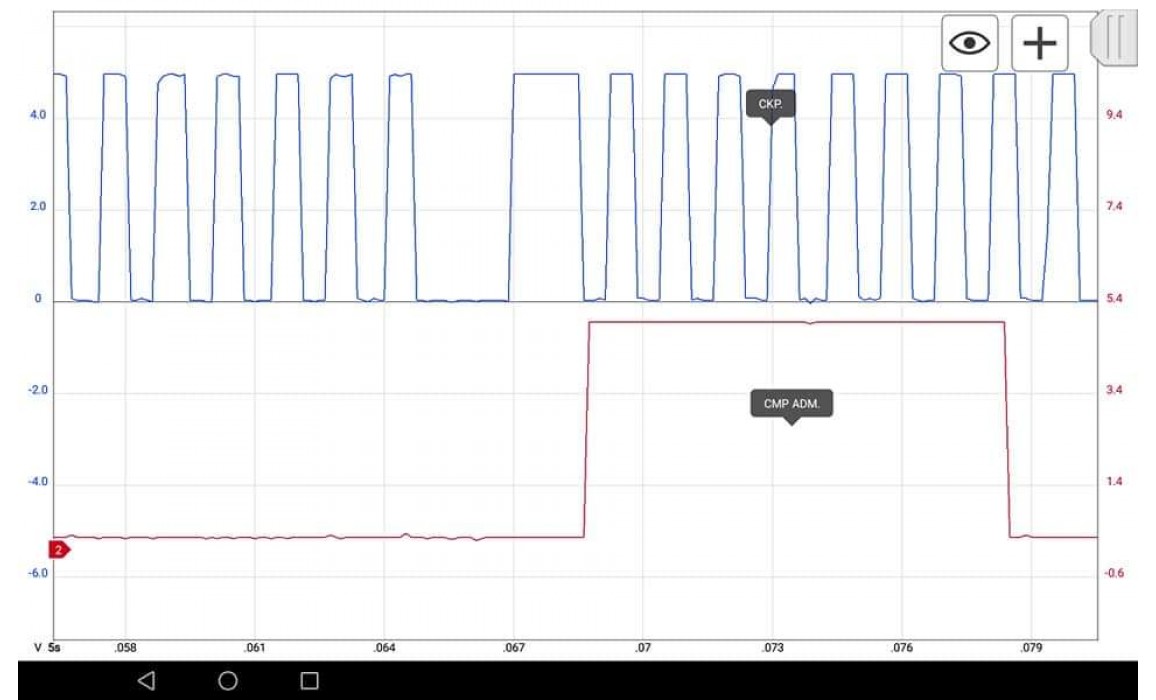Tap the red -0.6 scale label
This screenshot has width=1156, height=700.
(1116, 574)
